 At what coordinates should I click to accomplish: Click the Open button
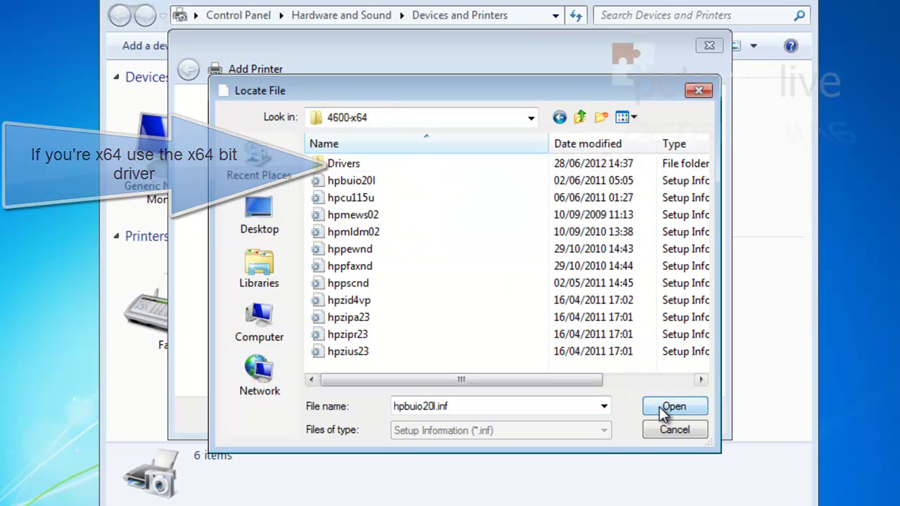tap(675, 406)
